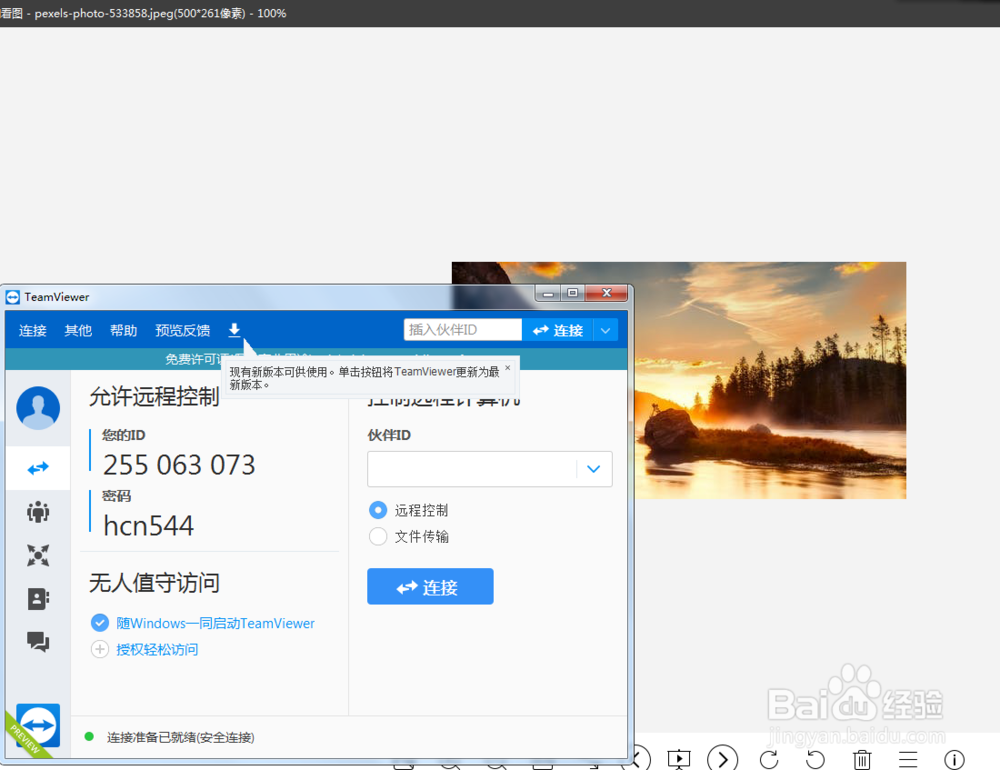Minimize the TeamViewer window
This screenshot has height=770, width=1000.
click(x=548, y=293)
